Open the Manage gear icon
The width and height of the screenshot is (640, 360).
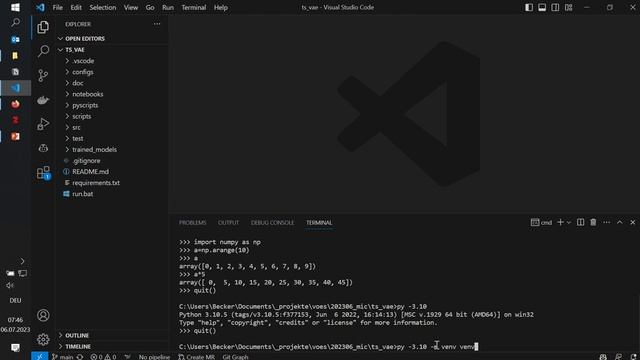click(43, 339)
